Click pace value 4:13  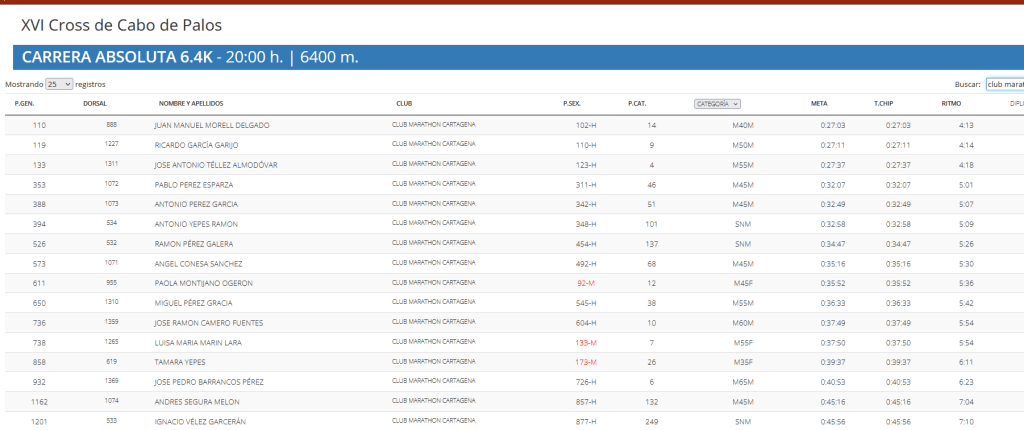click(x=967, y=125)
